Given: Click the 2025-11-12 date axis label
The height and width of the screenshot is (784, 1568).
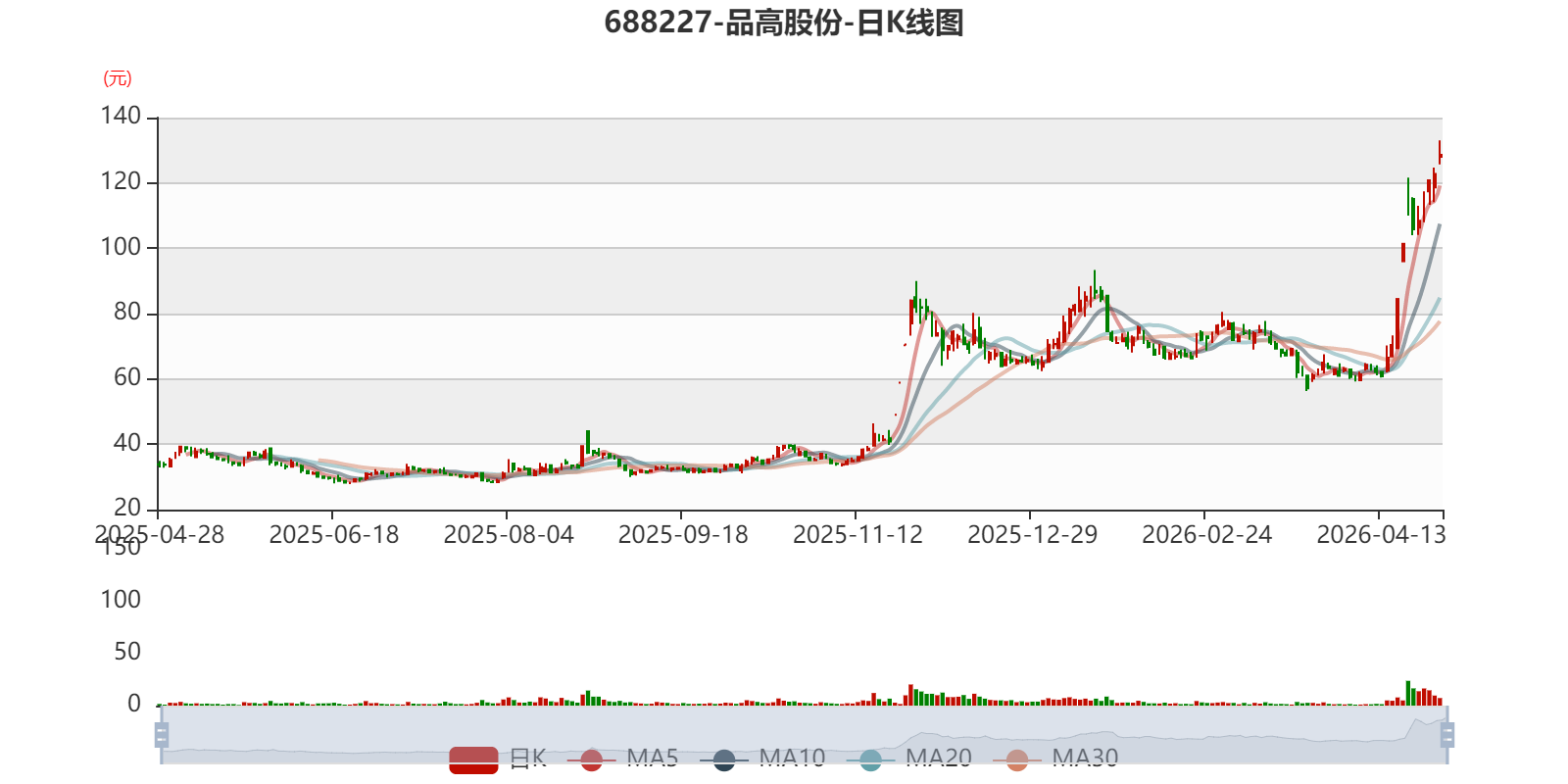Looking at the screenshot, I should (x=857, y=535).
